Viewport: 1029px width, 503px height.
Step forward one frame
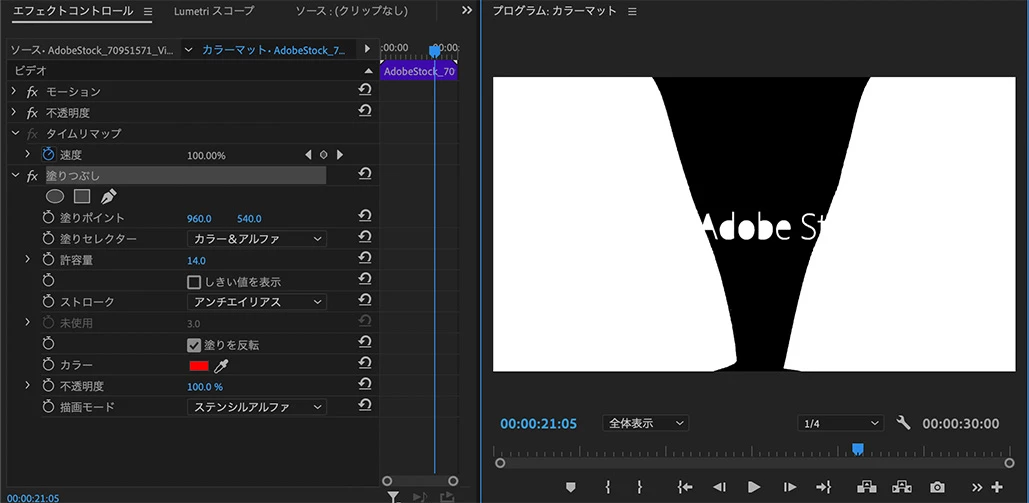[x=790, y=487]
